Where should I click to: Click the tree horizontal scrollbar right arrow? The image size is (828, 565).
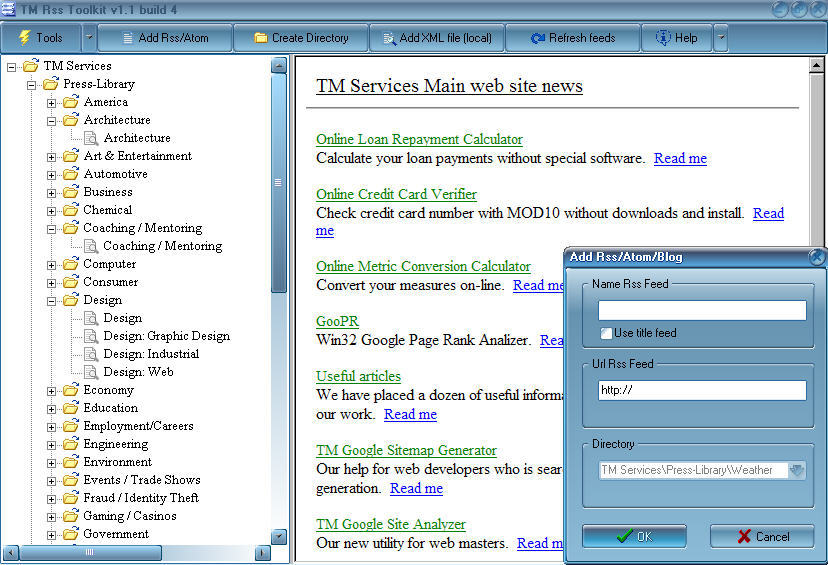(262, 553)
